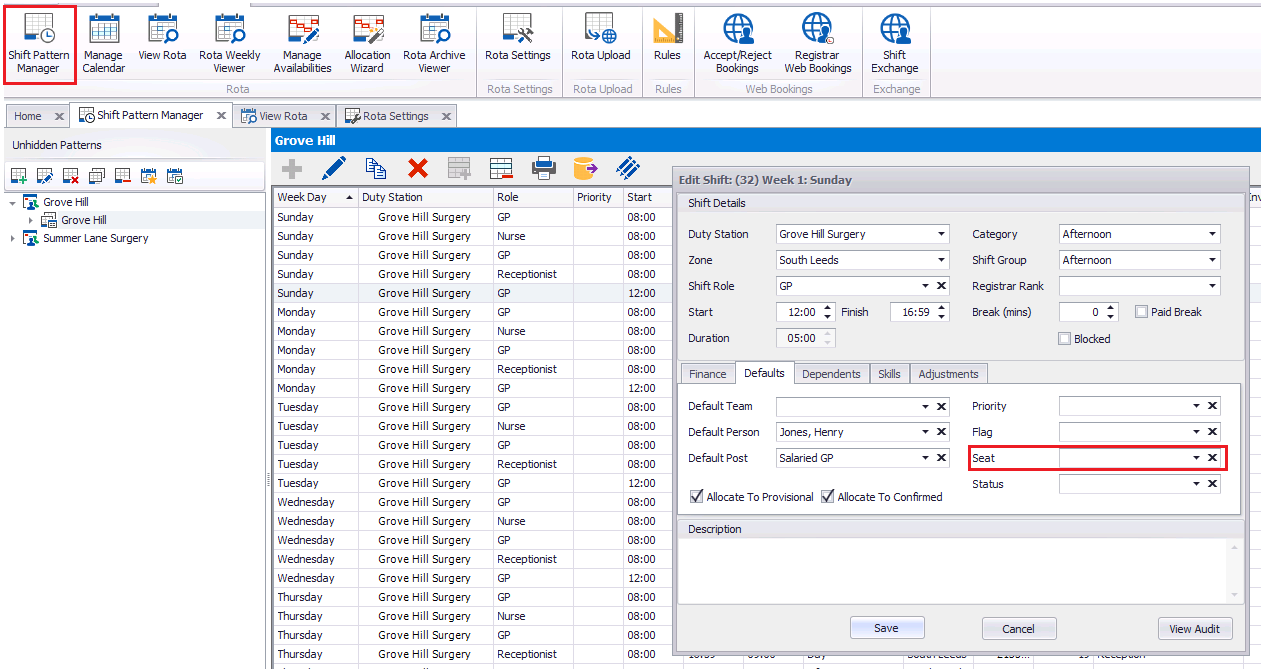This screenshot has height=669, width=1261.
Task: Click the blue pencil edit shift icon
Action: 334,168
